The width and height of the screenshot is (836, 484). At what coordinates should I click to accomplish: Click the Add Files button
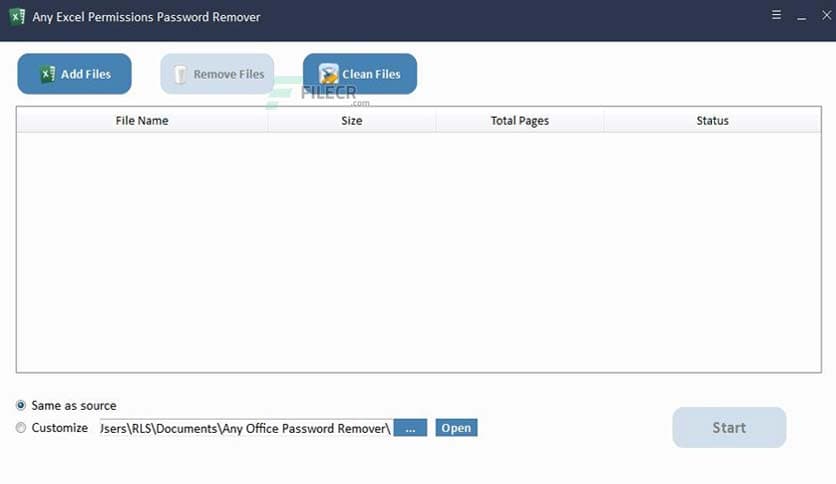pos(74,74)
